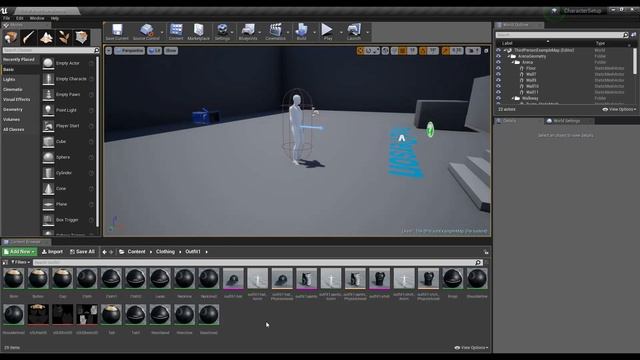
Task: Click the Empty Actor placement icon
Action: [x=48, y=63]
